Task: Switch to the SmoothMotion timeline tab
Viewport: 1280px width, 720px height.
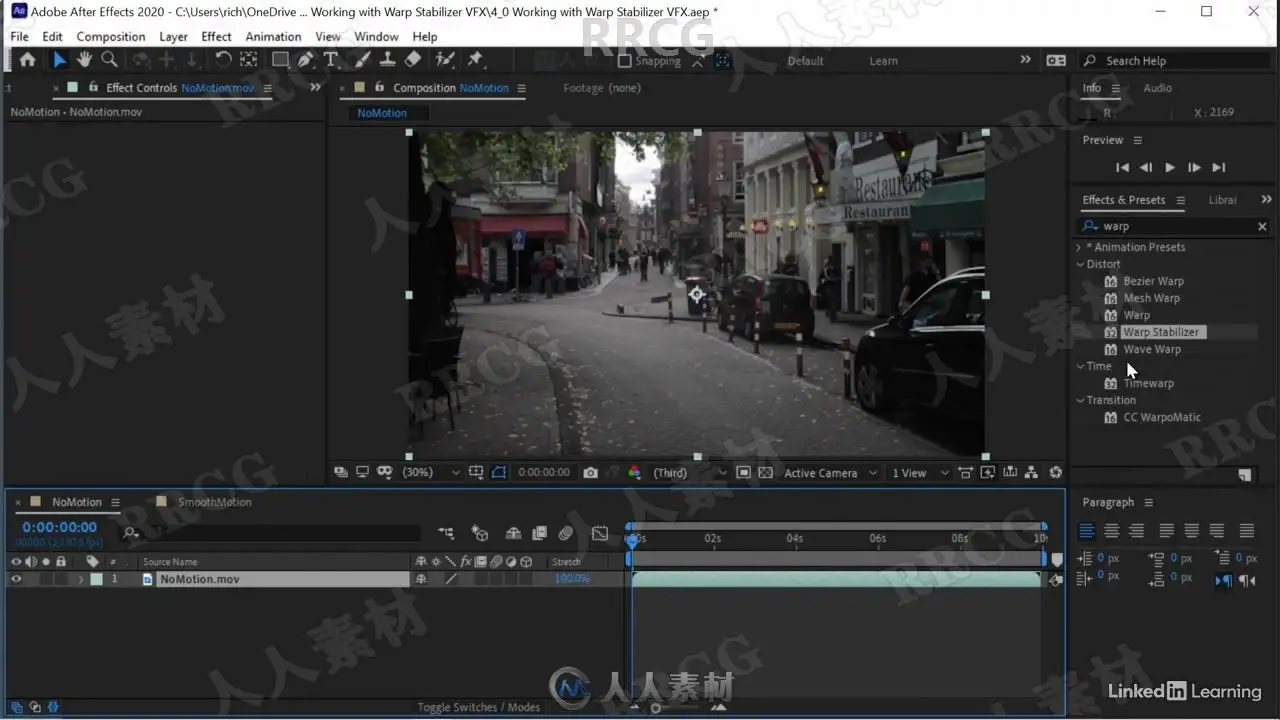Action: (x=214, y=502)
